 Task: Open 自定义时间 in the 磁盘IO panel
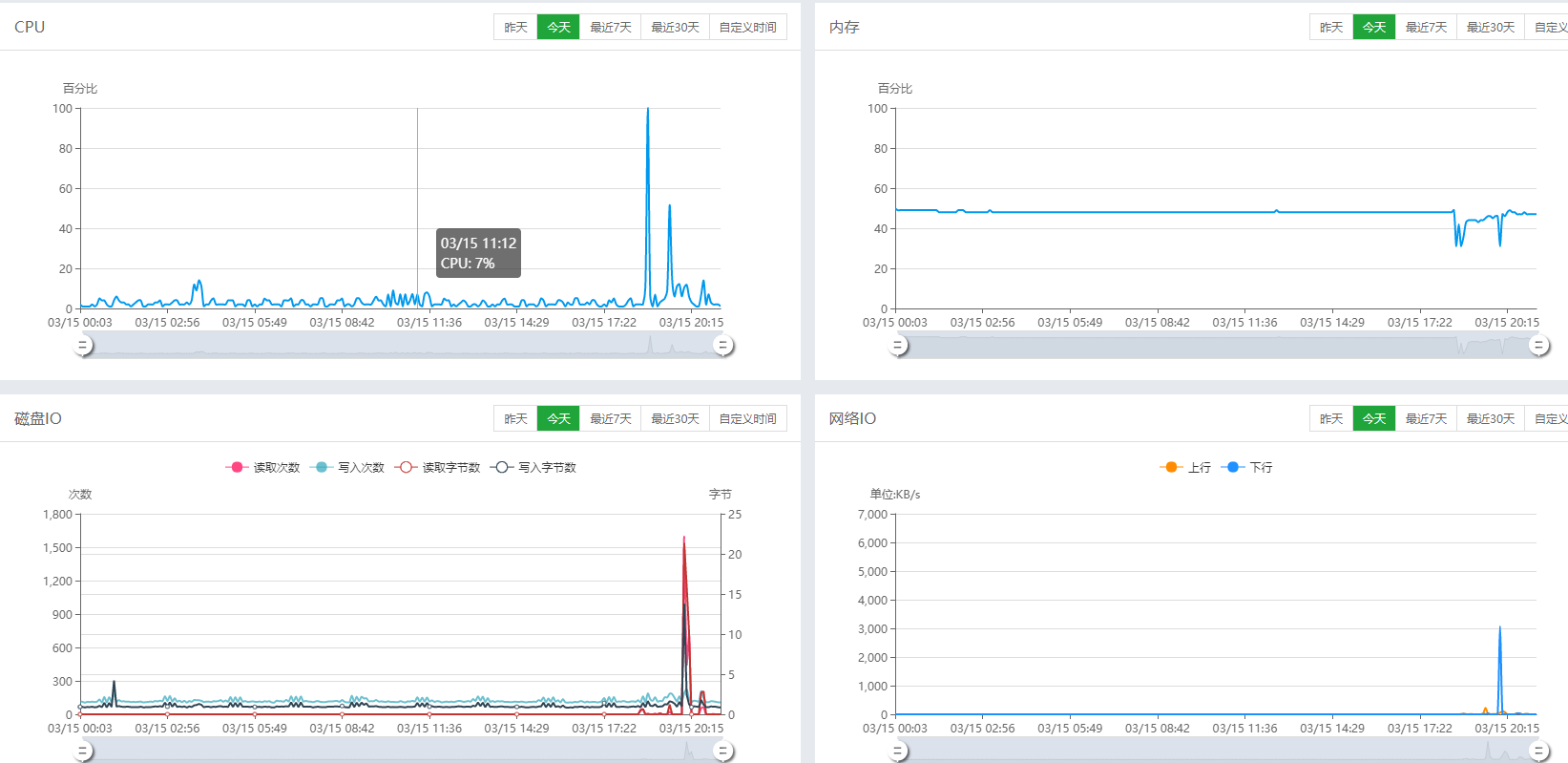tap(747, 419)
